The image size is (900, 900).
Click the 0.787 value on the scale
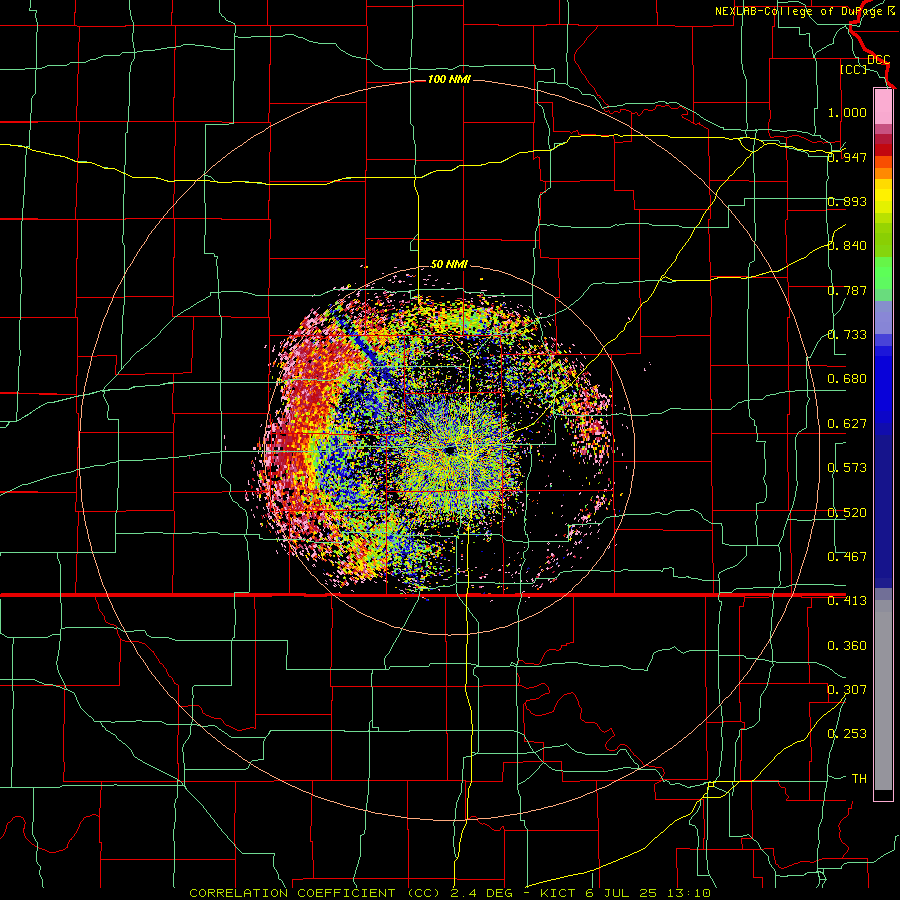point(847,290)
